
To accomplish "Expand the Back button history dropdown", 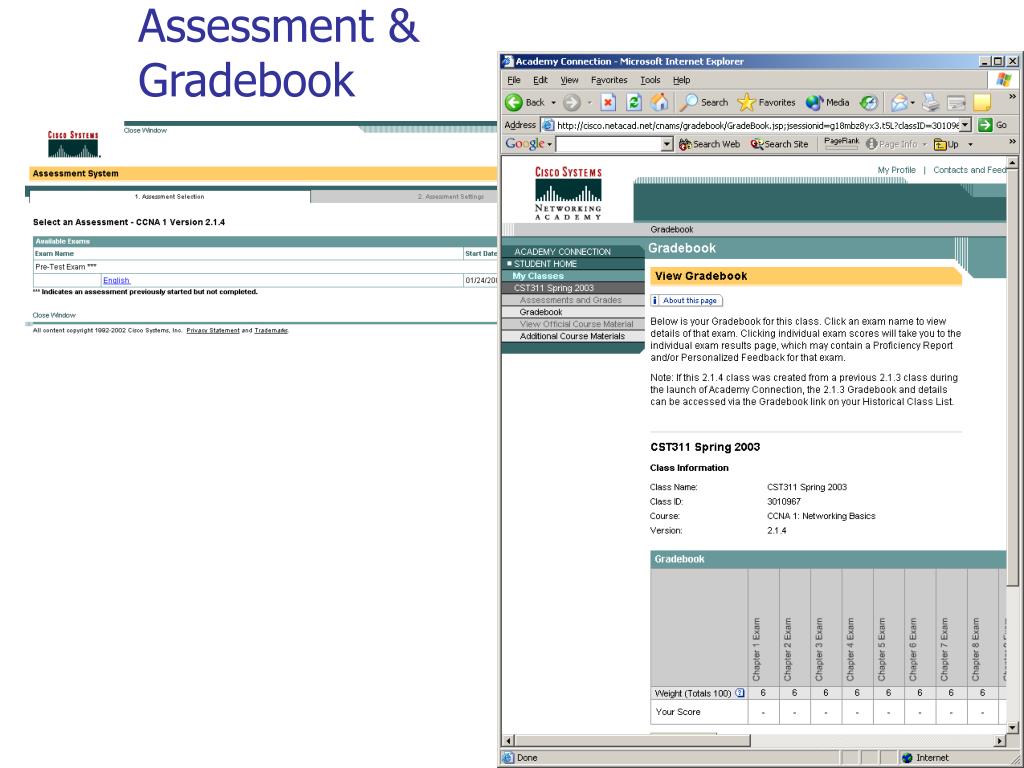I will [x=553, y=103].
